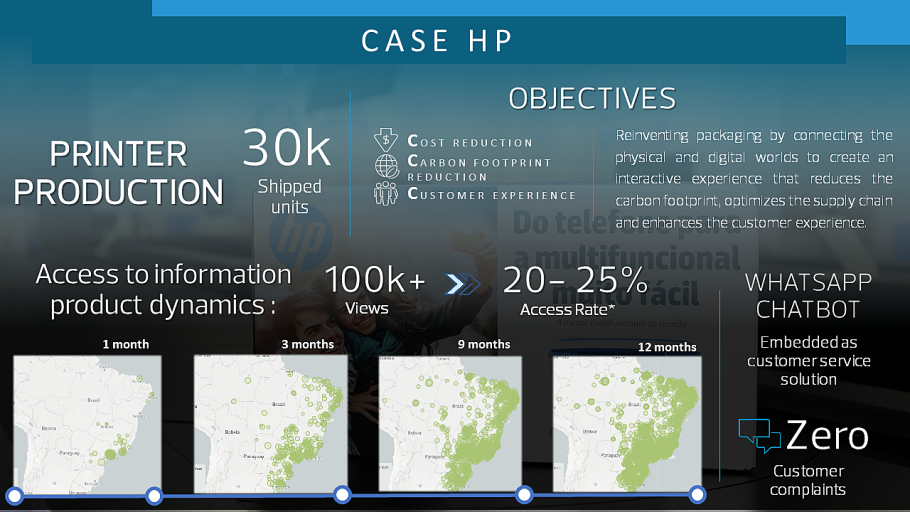Click the carbon footprint globe icon
910x512 pixels.
[387, 166]
